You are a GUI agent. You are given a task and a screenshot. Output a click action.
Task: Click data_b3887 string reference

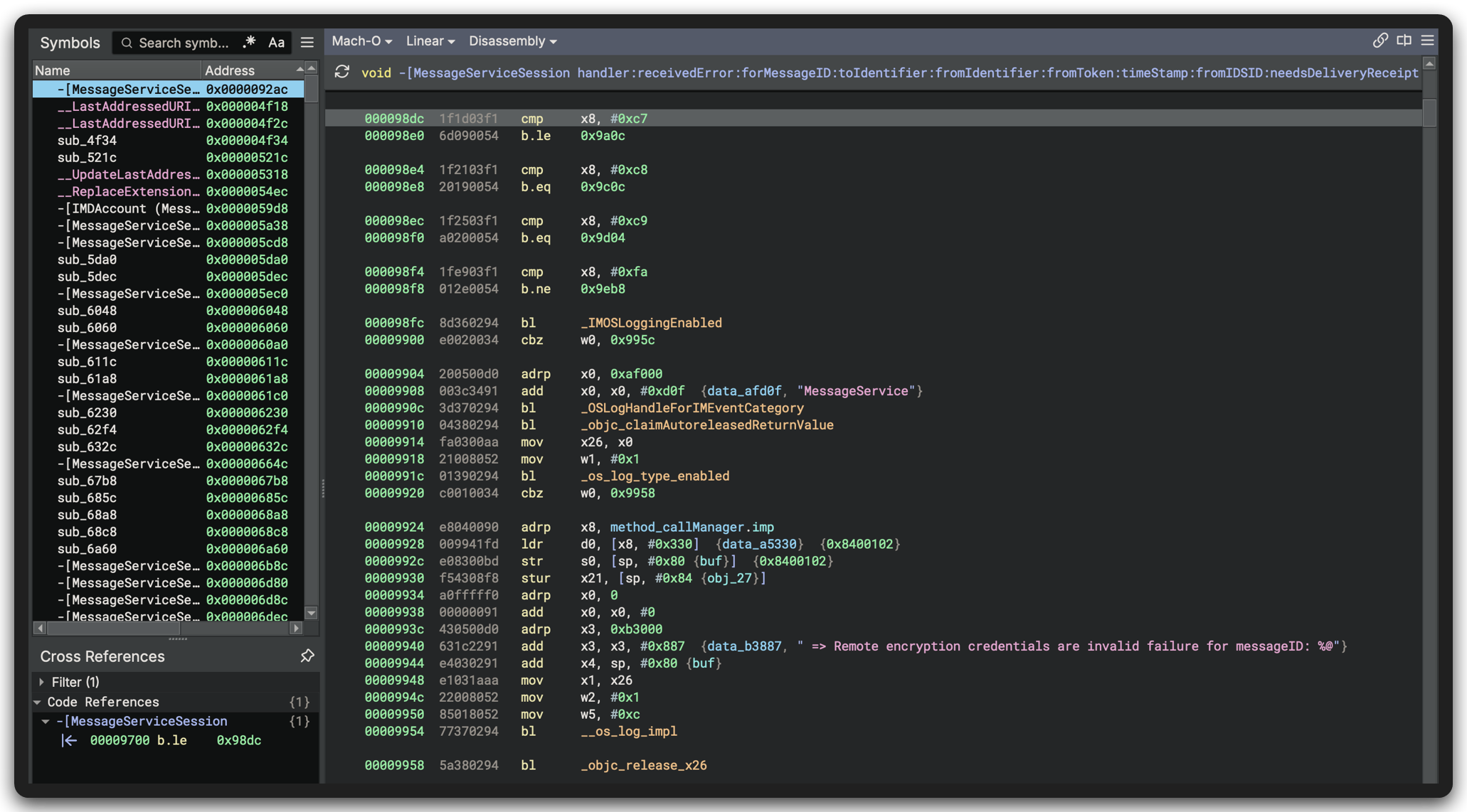(x=744, y=646)
